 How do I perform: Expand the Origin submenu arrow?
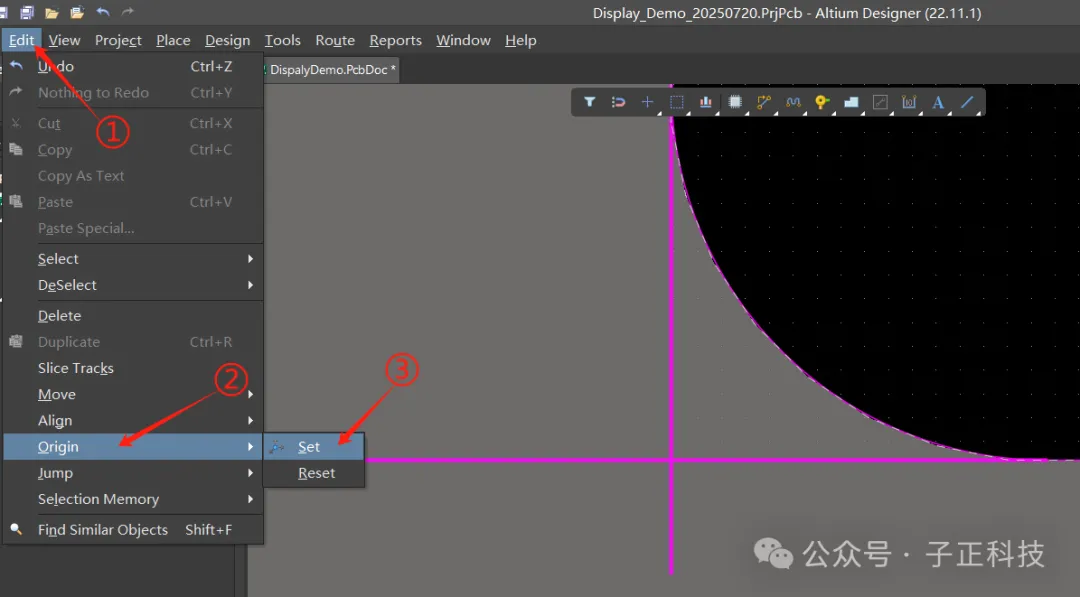[251, 447]
